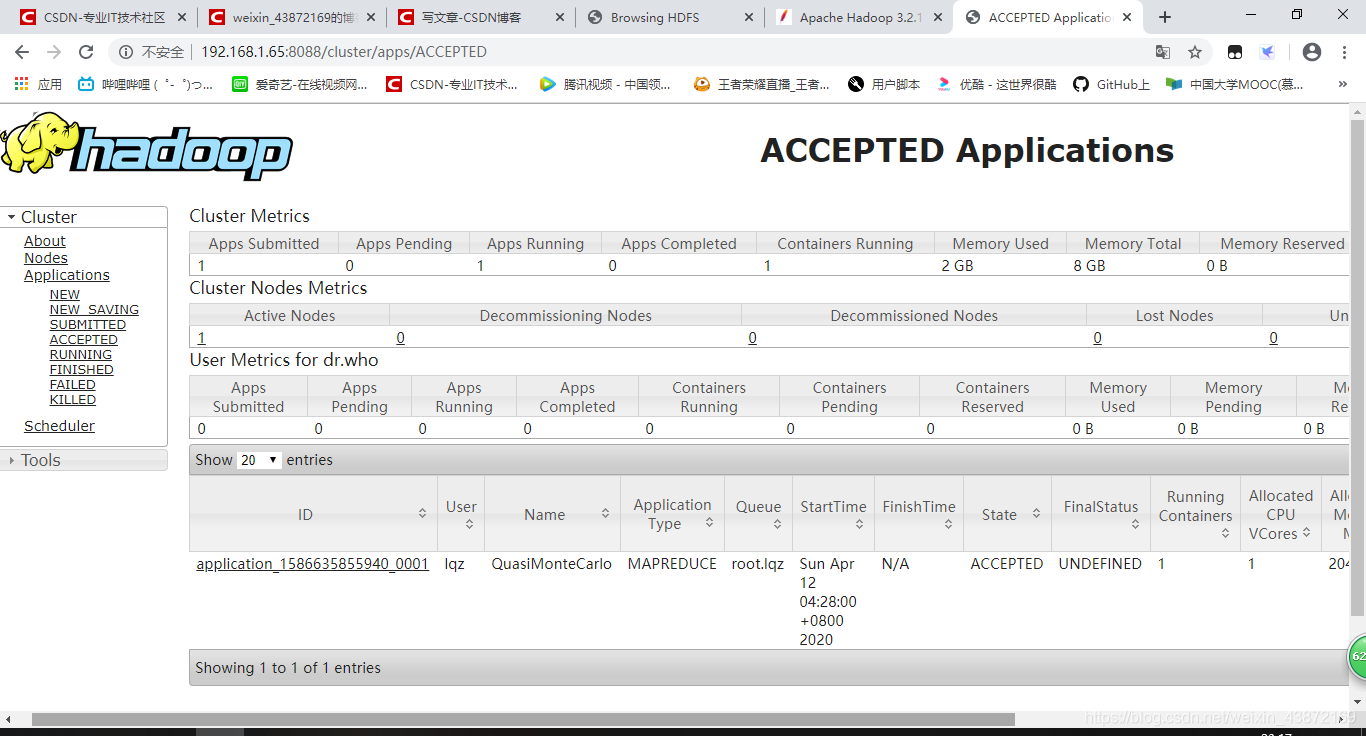The image size is (1366, 736).
Task: Sort table by User column header
Action: click(461, 514)
